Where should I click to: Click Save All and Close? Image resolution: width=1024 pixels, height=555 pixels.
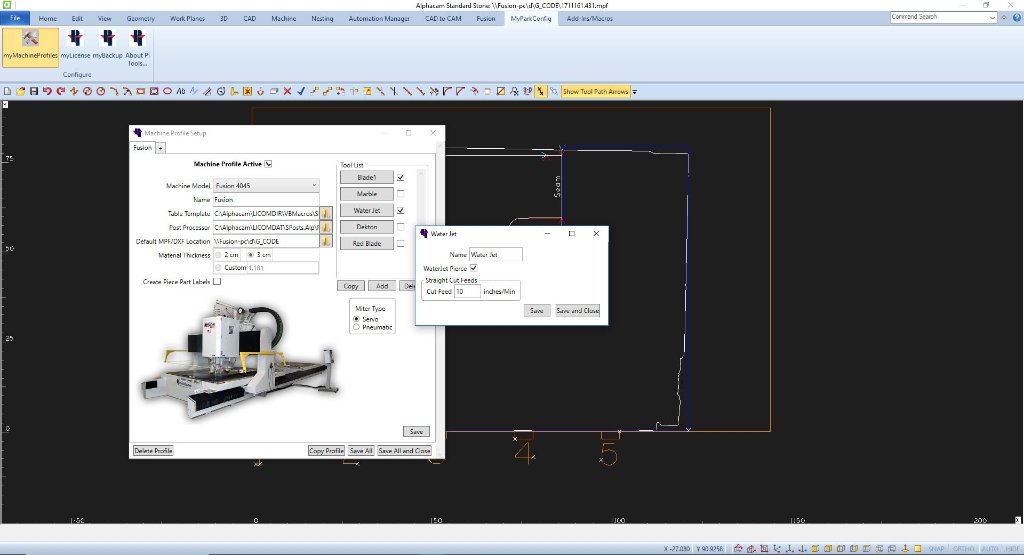404,451
